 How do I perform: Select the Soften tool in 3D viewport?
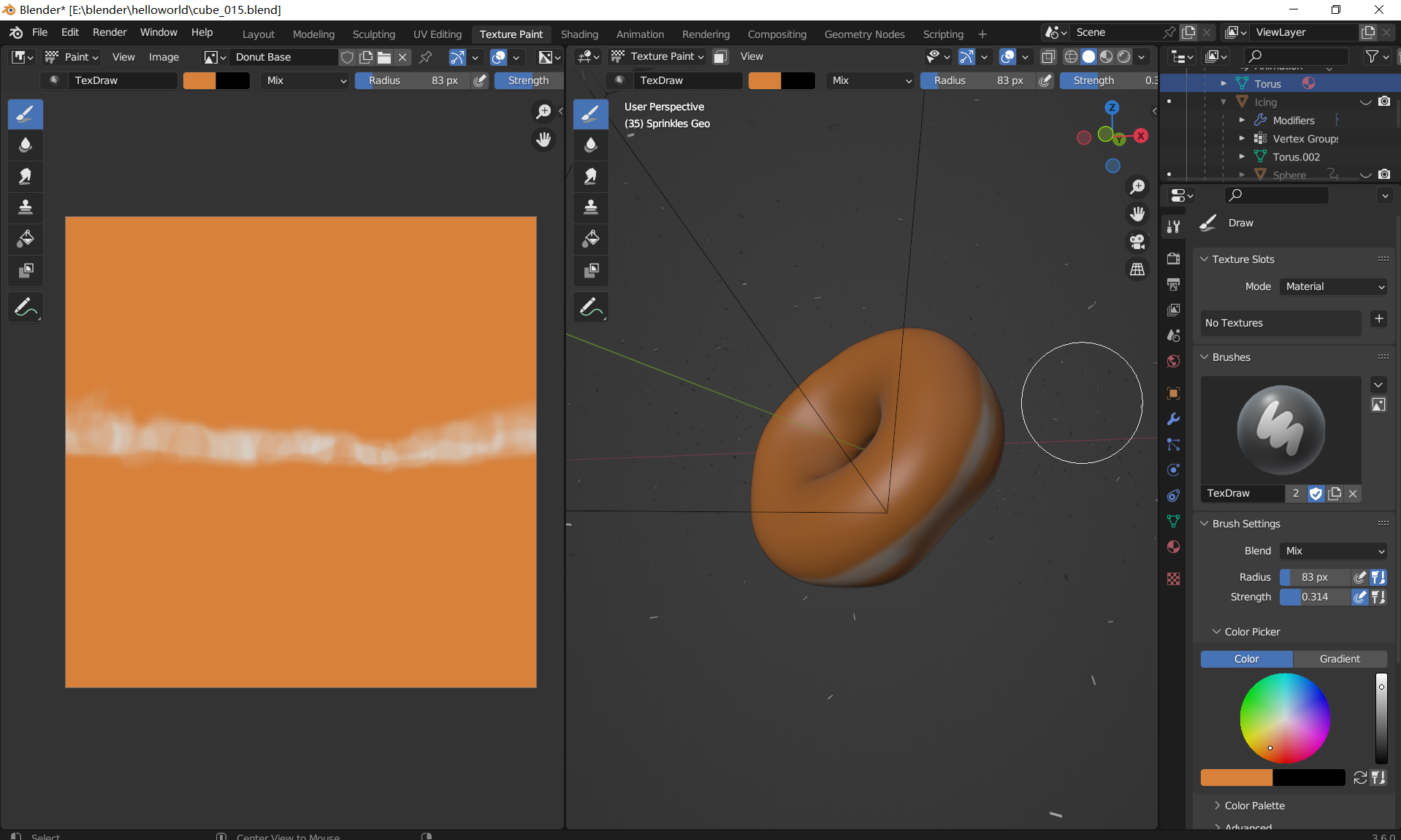point(591,145)
